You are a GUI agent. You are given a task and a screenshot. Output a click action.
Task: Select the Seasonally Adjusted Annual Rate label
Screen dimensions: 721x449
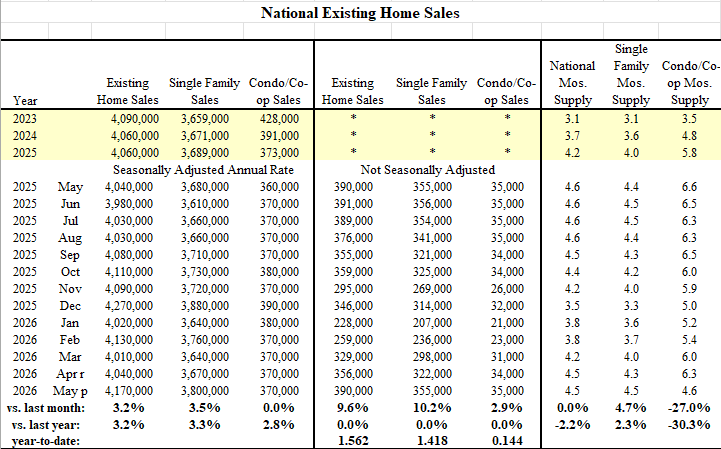203,170
